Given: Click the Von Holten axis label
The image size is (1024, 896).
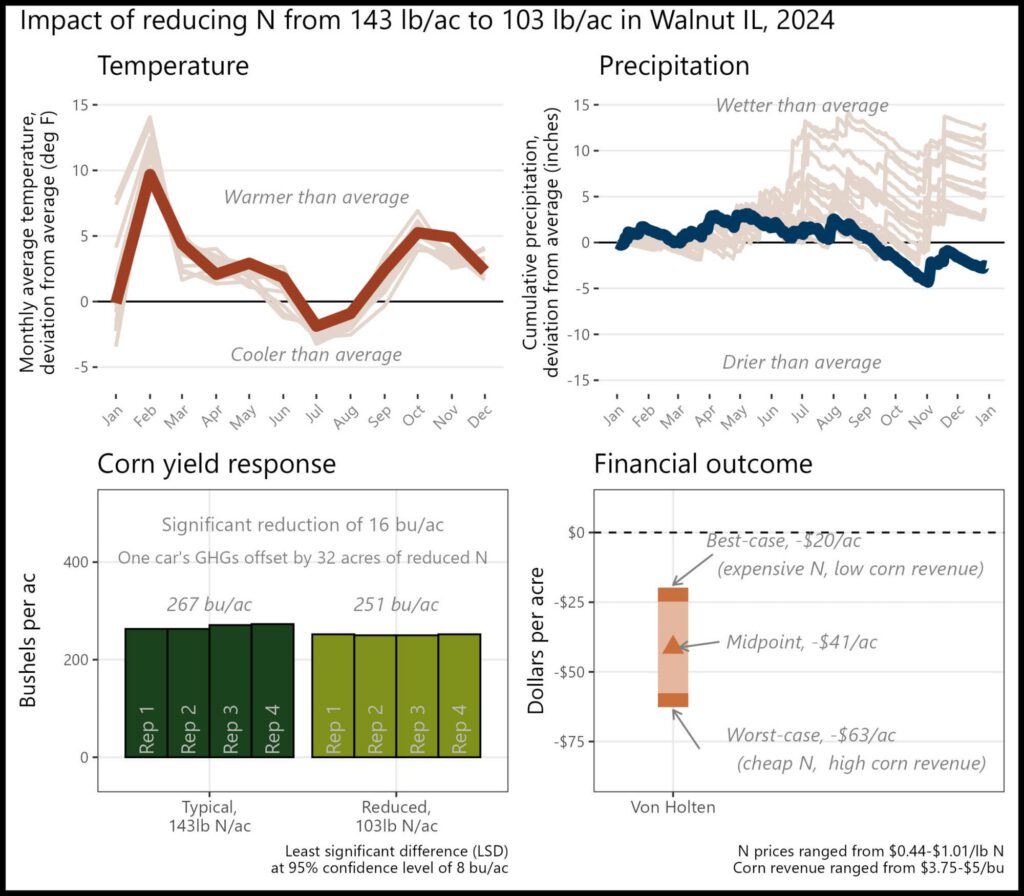Looking at the screenshot, I should (x=673, y=807).
